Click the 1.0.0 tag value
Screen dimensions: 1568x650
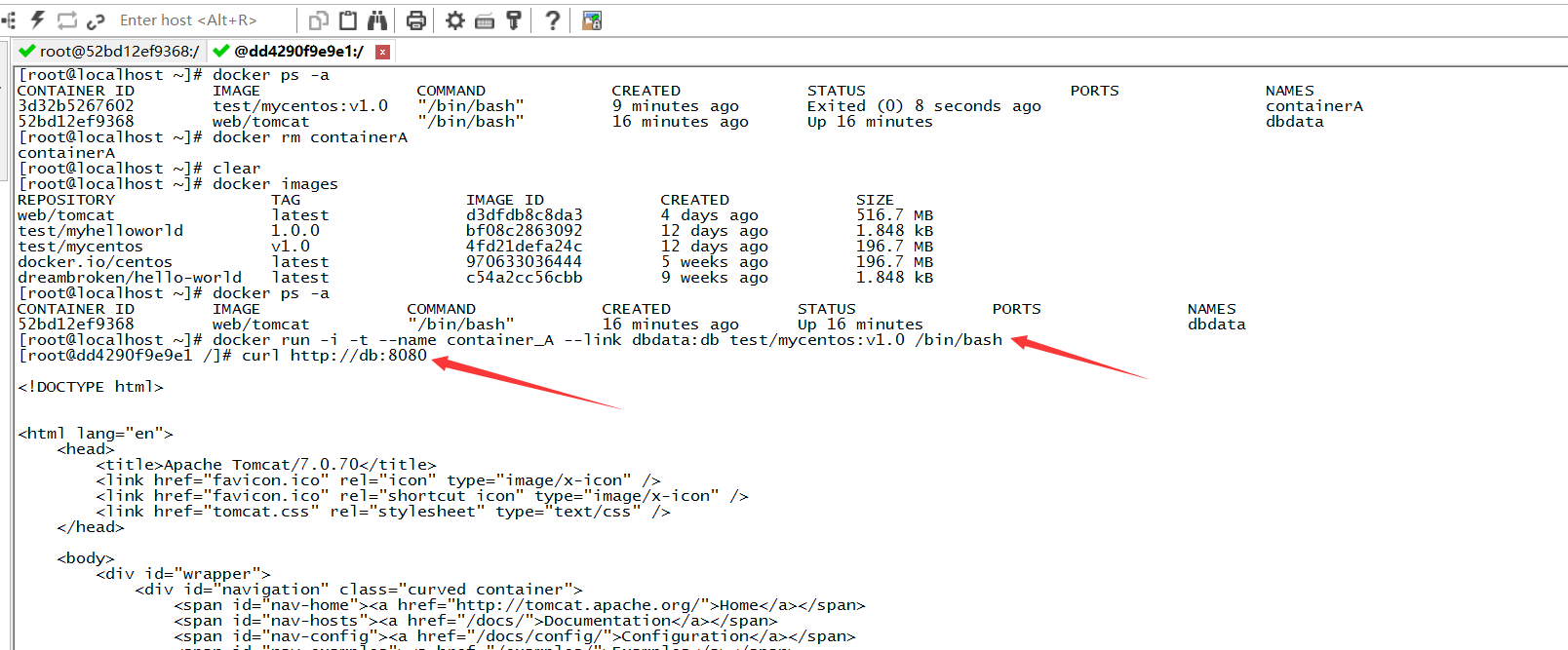[x=295, y=231]
